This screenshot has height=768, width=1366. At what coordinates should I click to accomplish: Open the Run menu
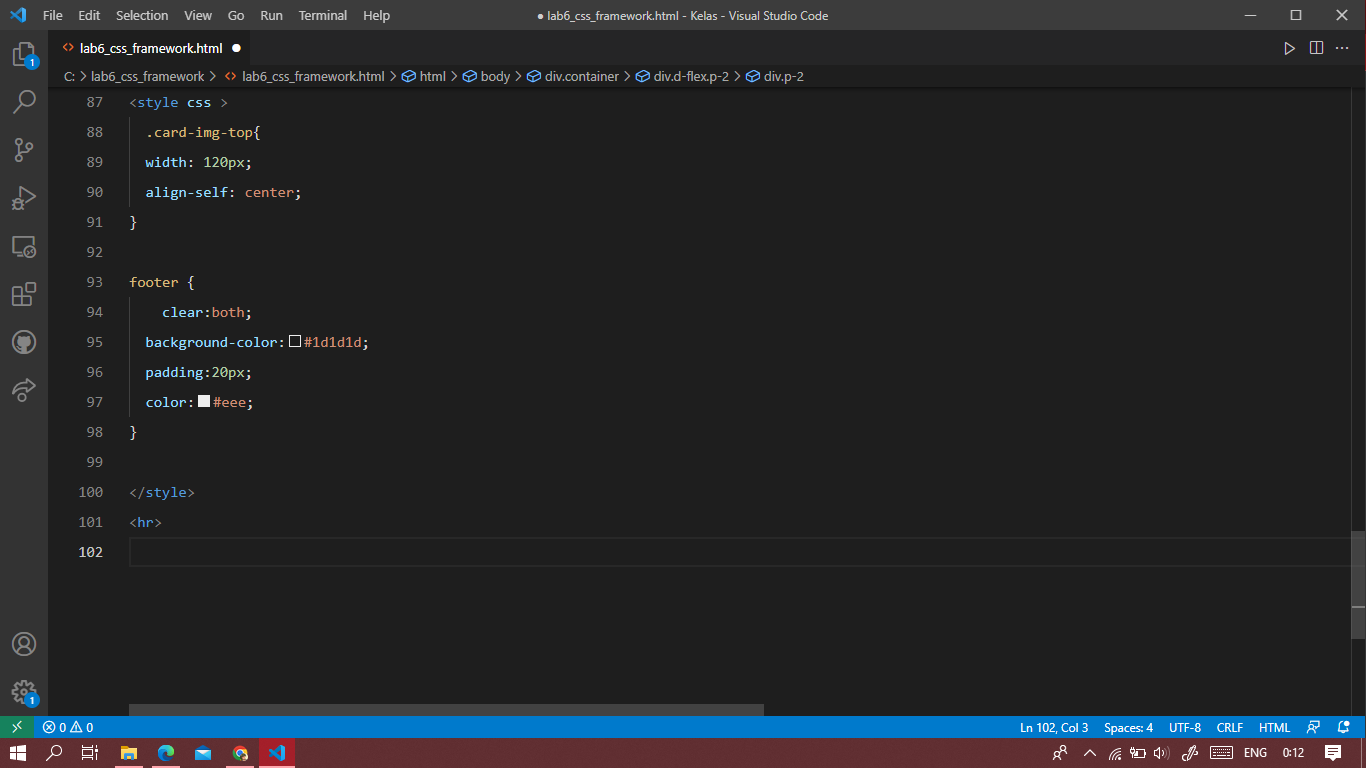click(271, 15)
